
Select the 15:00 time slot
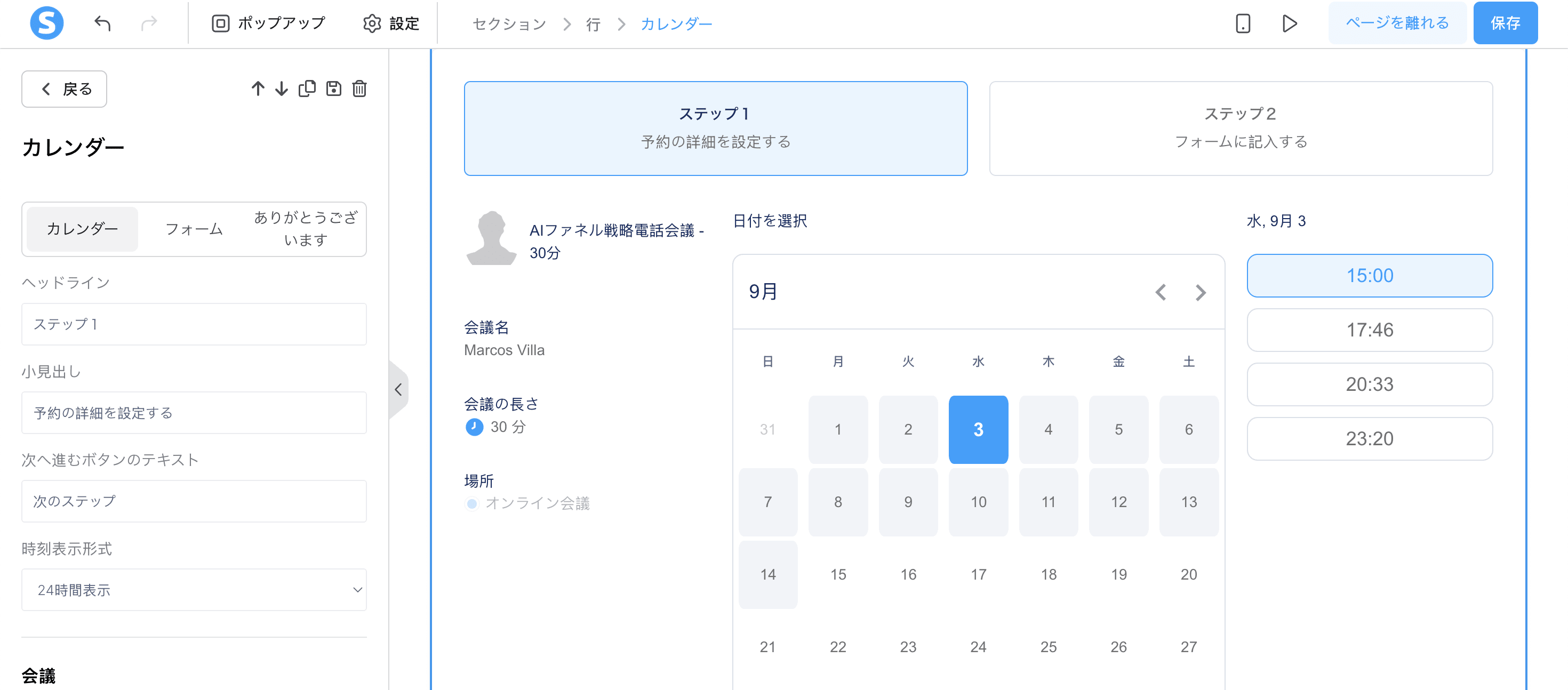click(x=1370, y=275)
